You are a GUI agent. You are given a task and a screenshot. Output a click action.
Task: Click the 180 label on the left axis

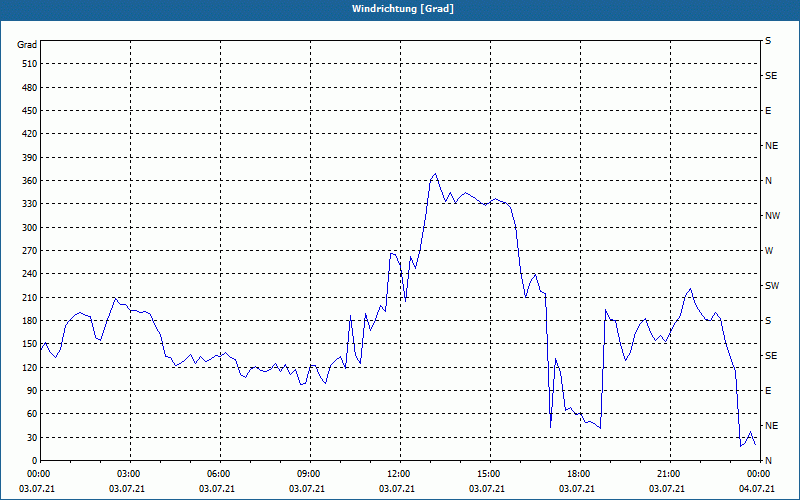(30, 321)
